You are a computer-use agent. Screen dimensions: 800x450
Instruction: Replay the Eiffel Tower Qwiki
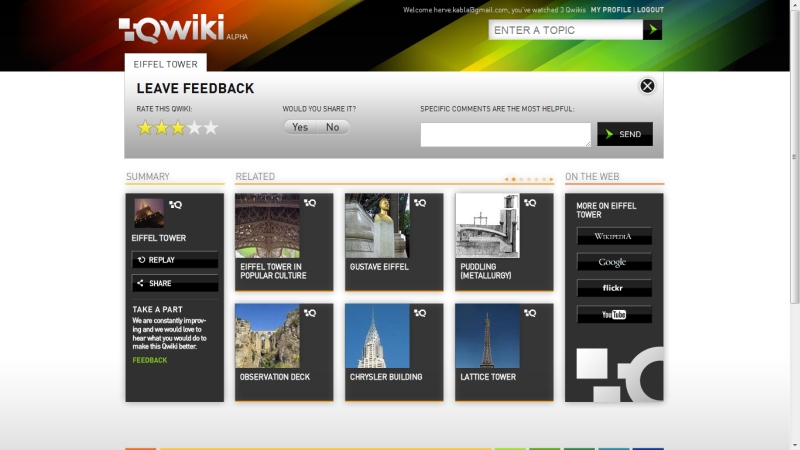pyautogui.click(x=175, y=260)
